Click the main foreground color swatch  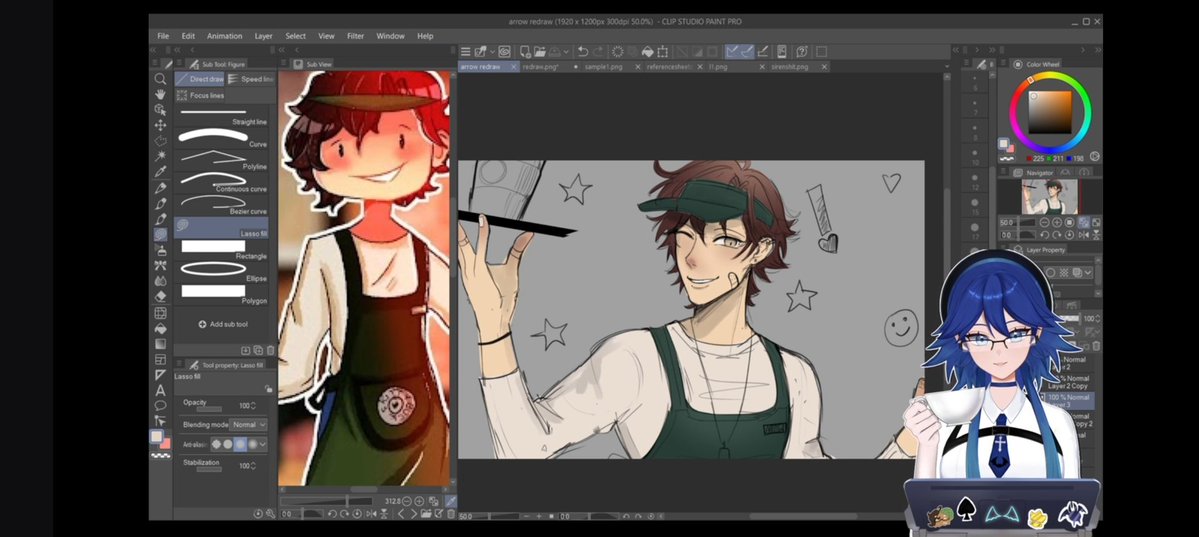[x=157, y=436]
